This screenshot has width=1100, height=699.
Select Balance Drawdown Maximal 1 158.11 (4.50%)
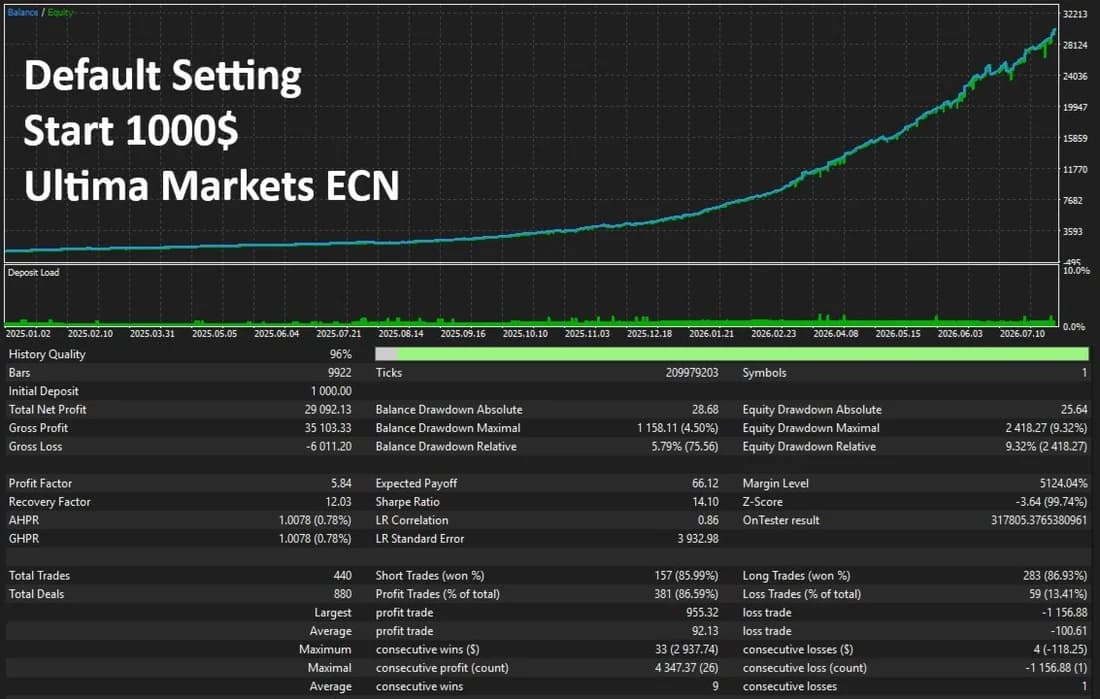tap(678, 427)
